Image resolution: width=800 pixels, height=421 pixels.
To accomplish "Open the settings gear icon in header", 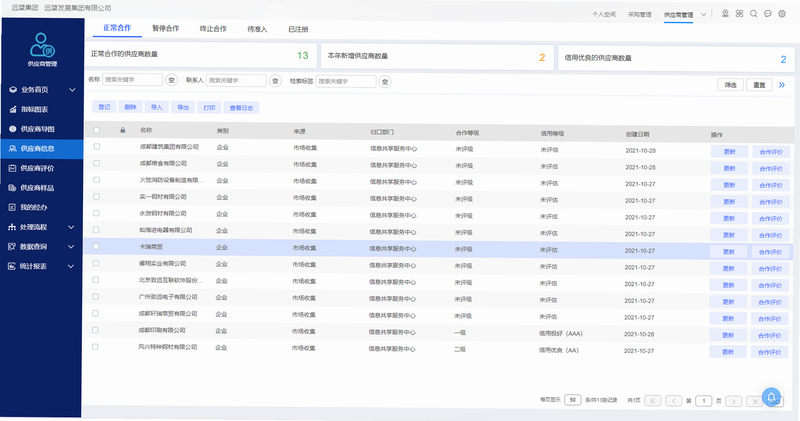I will [x=782, y=14].
